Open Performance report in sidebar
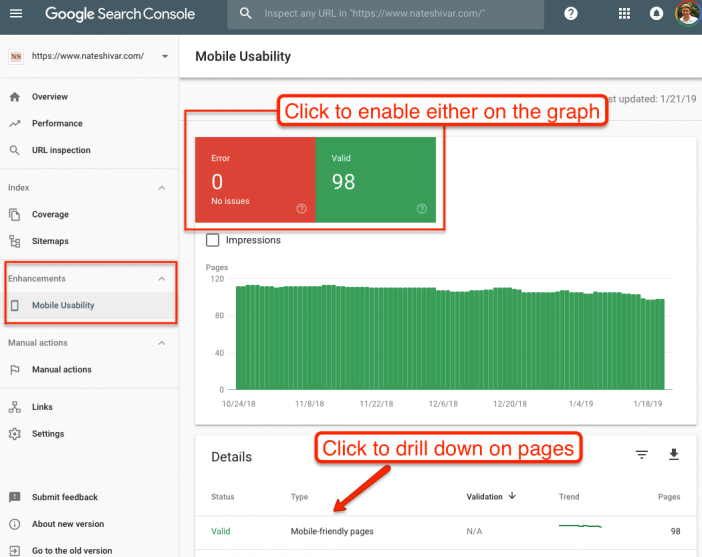 coord(89,124)
